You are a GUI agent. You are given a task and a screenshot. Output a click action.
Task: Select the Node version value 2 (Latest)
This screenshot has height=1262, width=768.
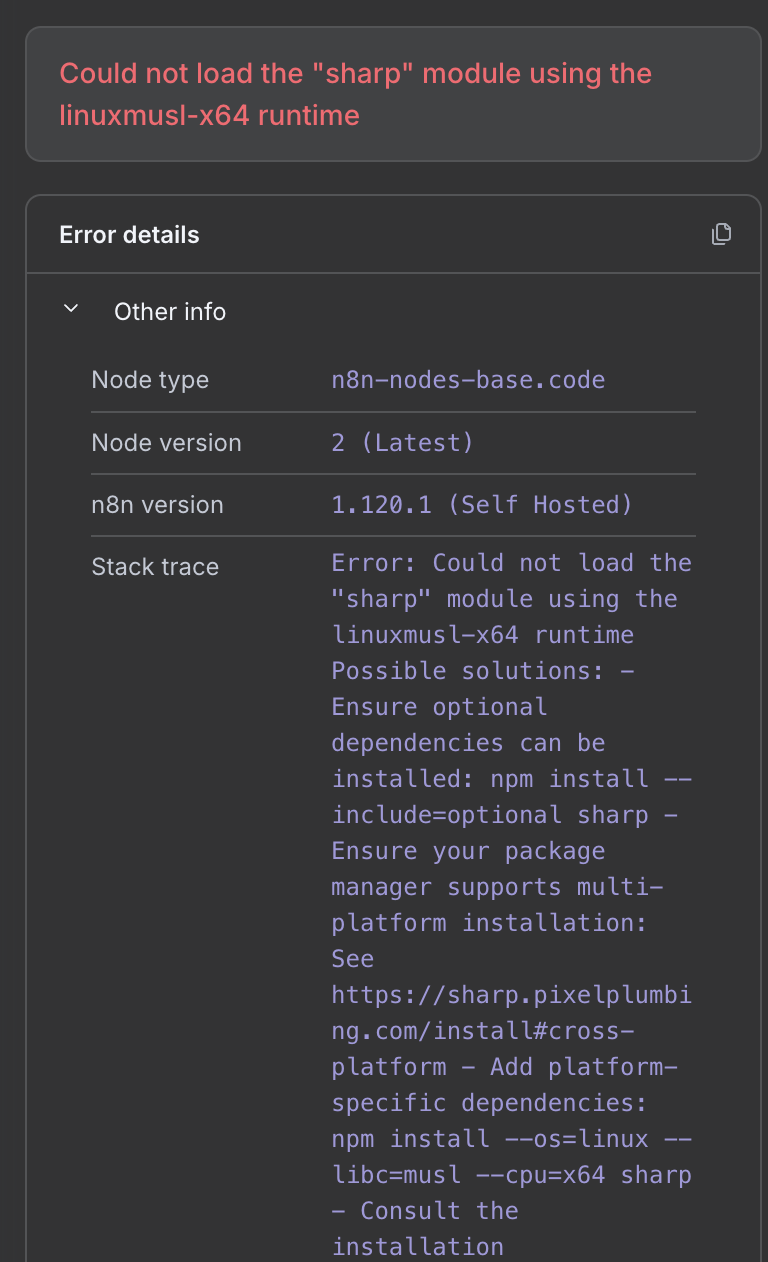click(402, 442)
